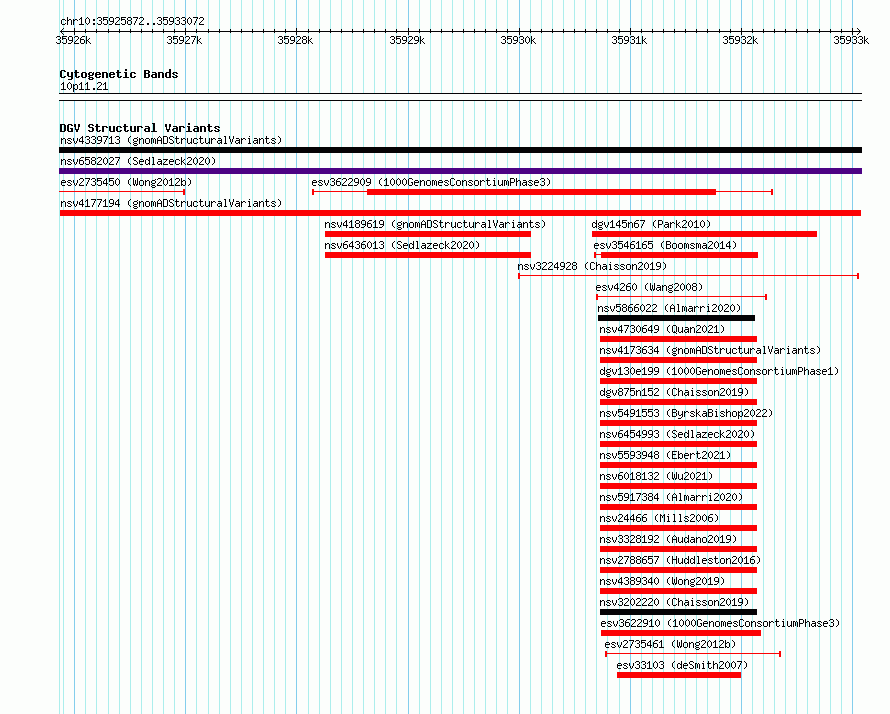Click the nsv4177194 gnomADStructuralVariants label
This screenshot has height=714, width=890.
pyautogui.click(x=171, y=203)
